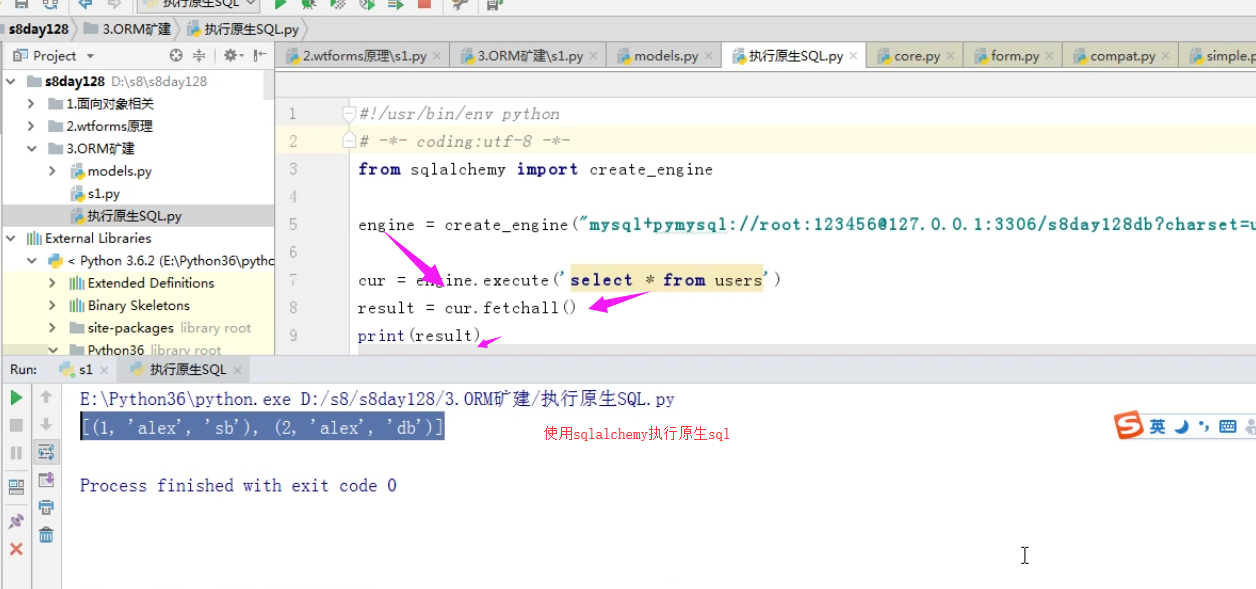The height and width of the screenshot is (589, 1256).
Task: Toggle the Scroll to End icon in the Run panel
Action: pyautogui.click(x=46, y=480)
